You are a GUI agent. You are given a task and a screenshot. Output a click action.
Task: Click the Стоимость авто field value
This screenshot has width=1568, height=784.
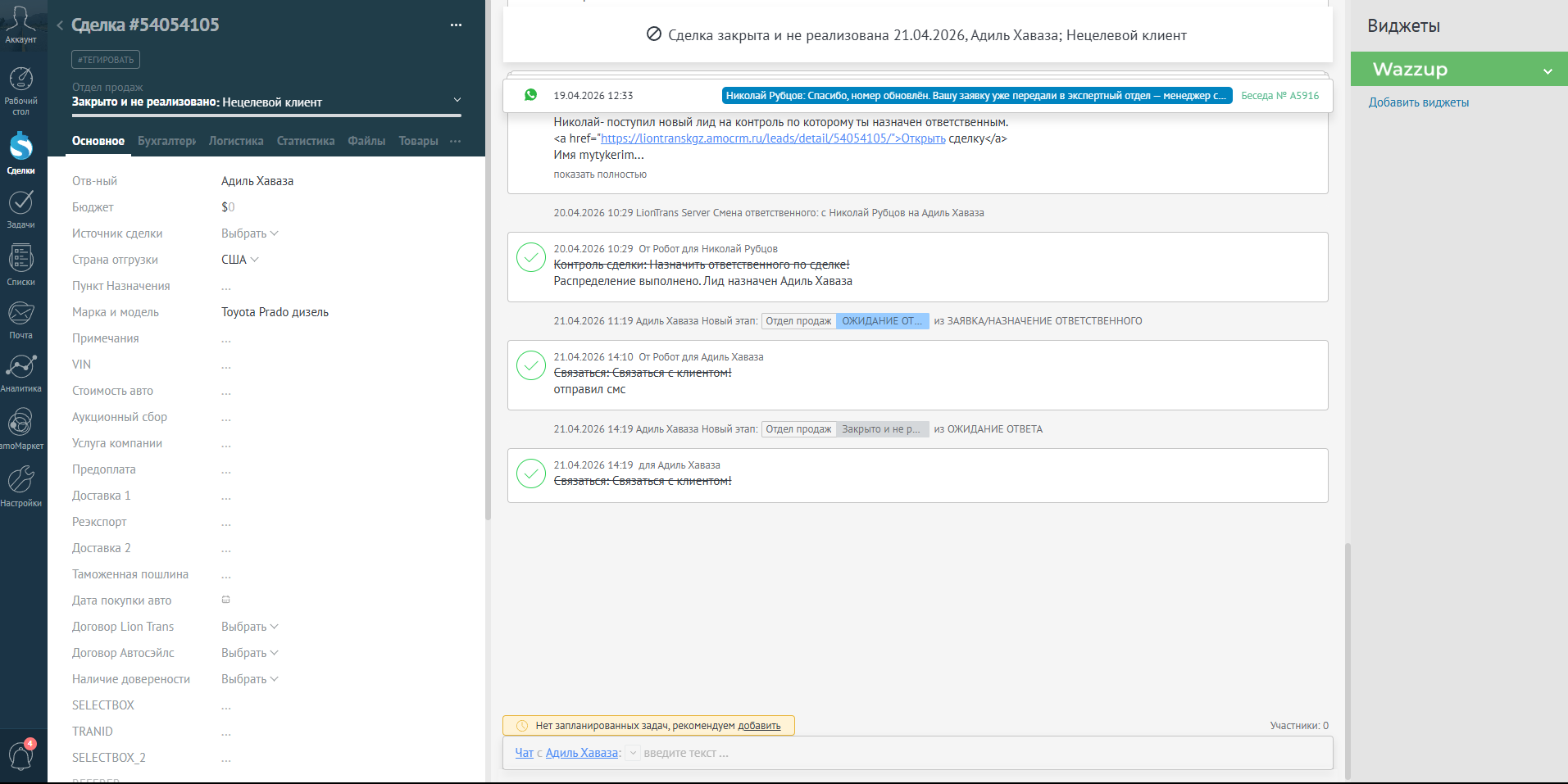[226, 392]
